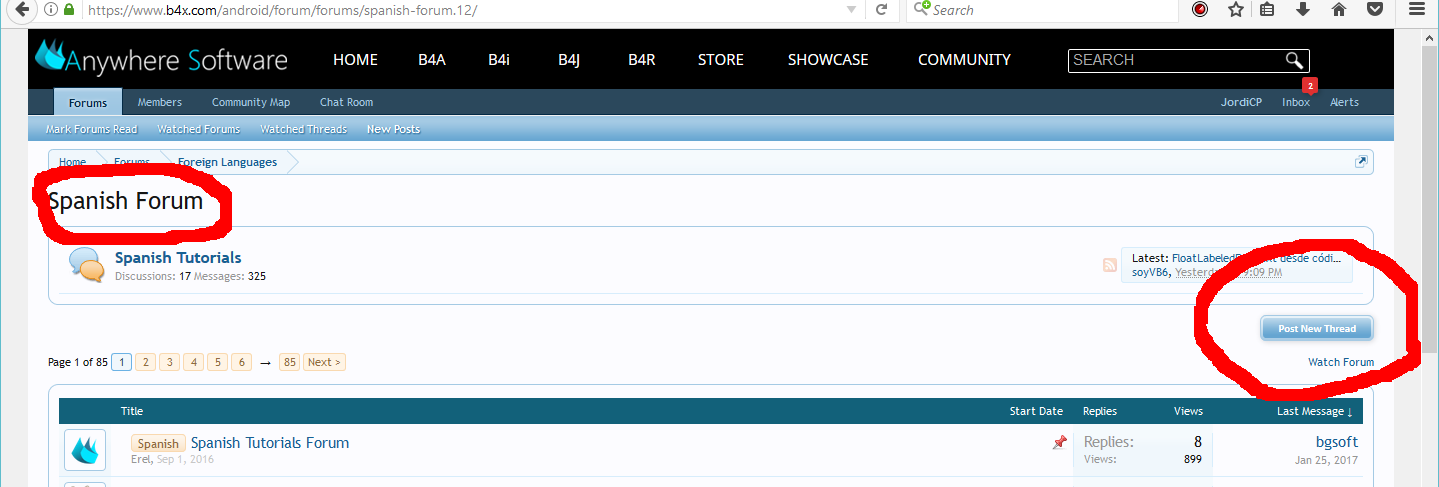Open the Spanish Tutorials subforum

(178, 258)
